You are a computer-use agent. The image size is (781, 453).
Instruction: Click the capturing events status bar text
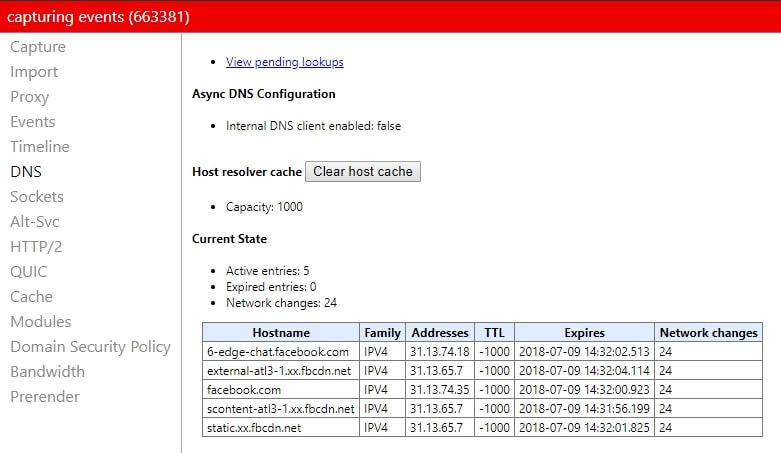pyautogui.click(x=98, y=17)
